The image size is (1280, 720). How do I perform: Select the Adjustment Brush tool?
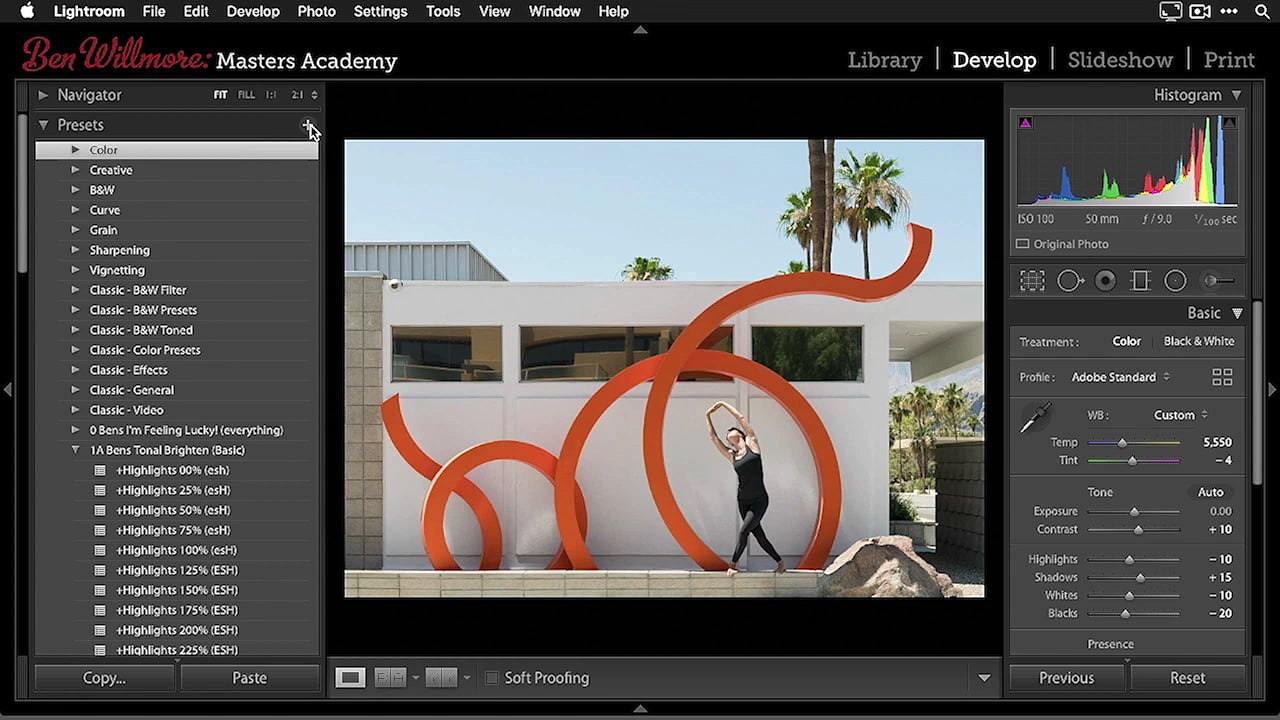pos(1217,281)
